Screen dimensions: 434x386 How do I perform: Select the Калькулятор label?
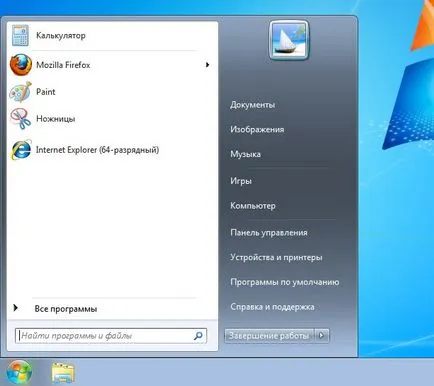61,35
